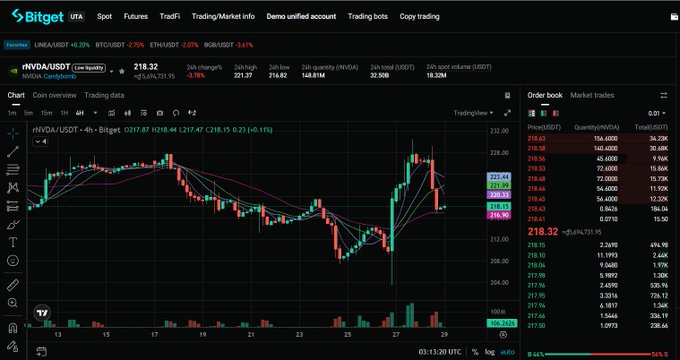Image resolution: width=680 pixels, height=360 pixels.
Task: Open the TradFi menu
Action: (x=170, y=16)
